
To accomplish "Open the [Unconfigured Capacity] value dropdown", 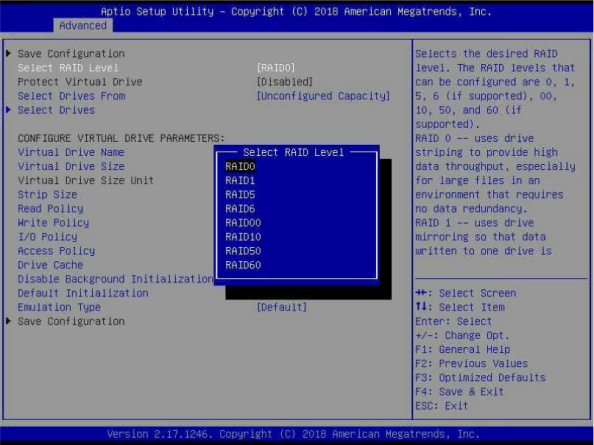I will click(323, 96).
